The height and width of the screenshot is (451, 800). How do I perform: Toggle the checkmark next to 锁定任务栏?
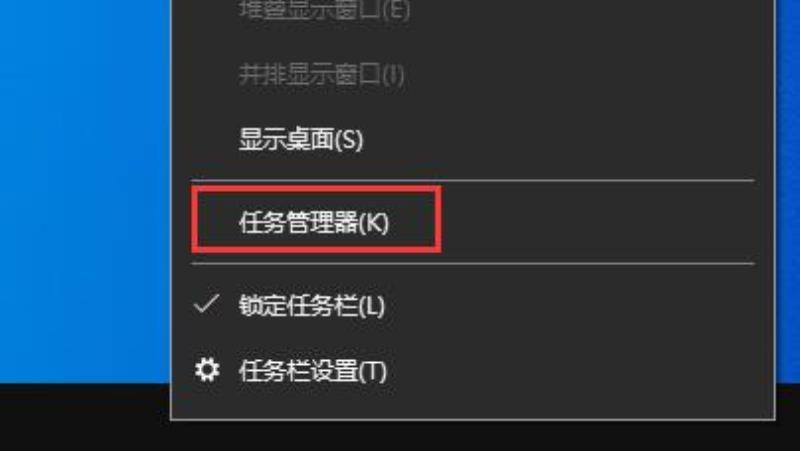click(207, 304)
